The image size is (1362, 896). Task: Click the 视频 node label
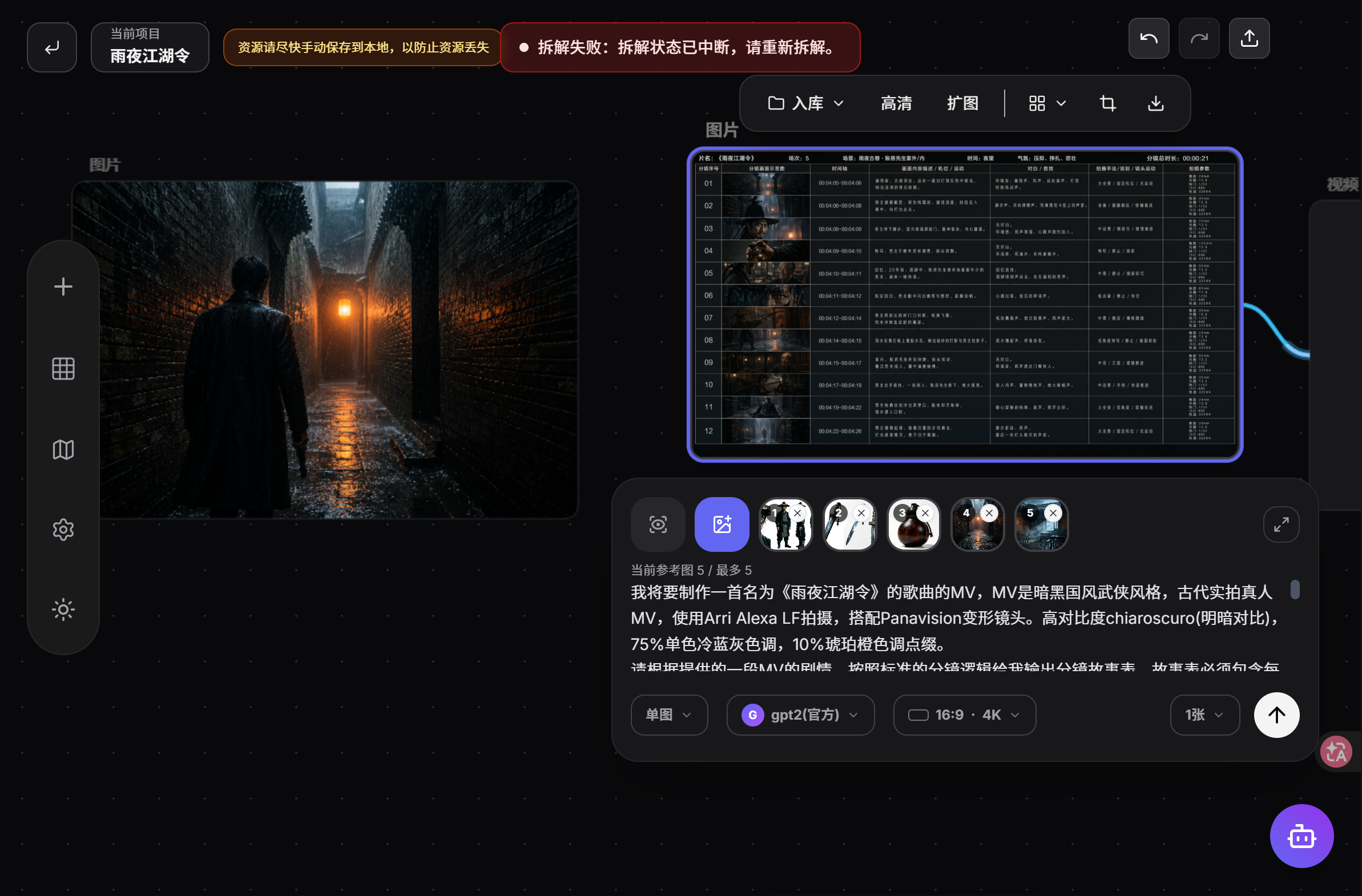coord(1342,184)
